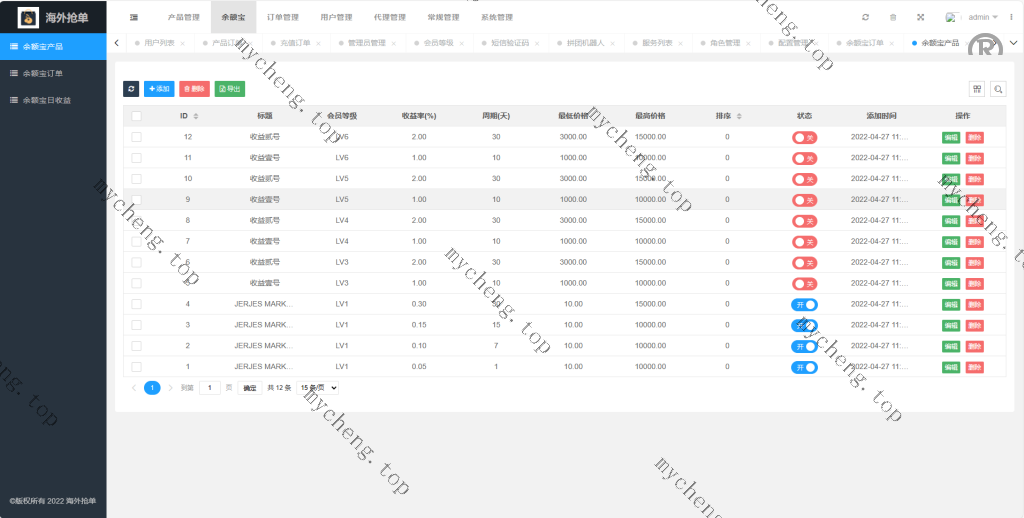Open the column filter grid icon
Screen dimensions: 1024x518
[977, 89]
